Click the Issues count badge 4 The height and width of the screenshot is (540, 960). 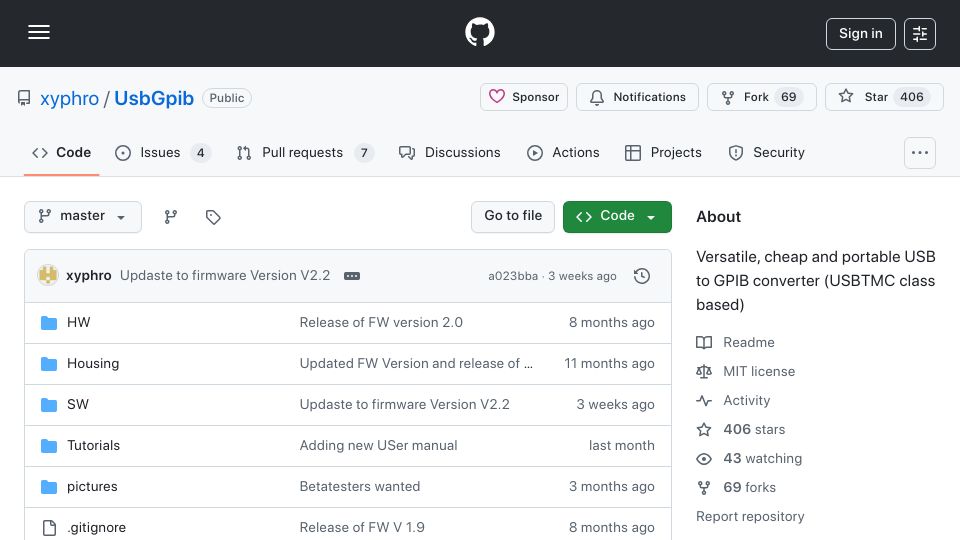pos(200,153)
